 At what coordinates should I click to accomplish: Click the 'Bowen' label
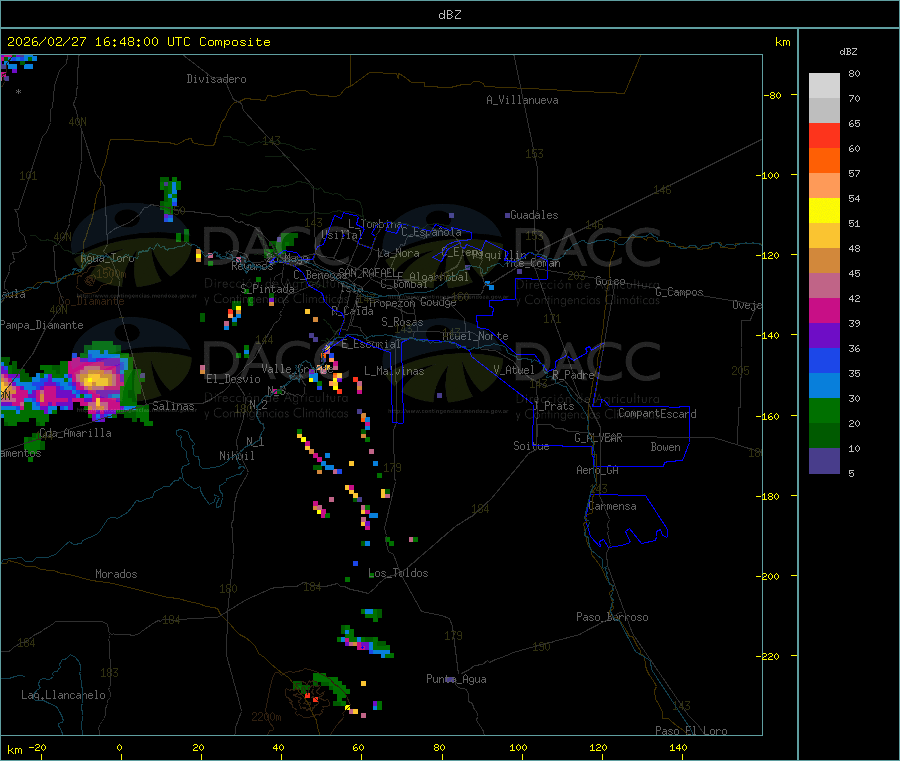(x=665, y=447)
